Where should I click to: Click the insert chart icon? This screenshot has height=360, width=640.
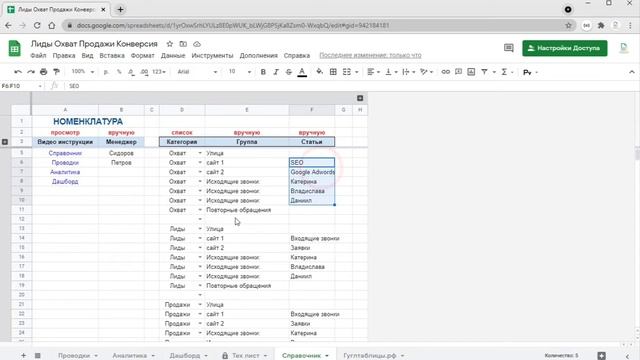point(471,72)
